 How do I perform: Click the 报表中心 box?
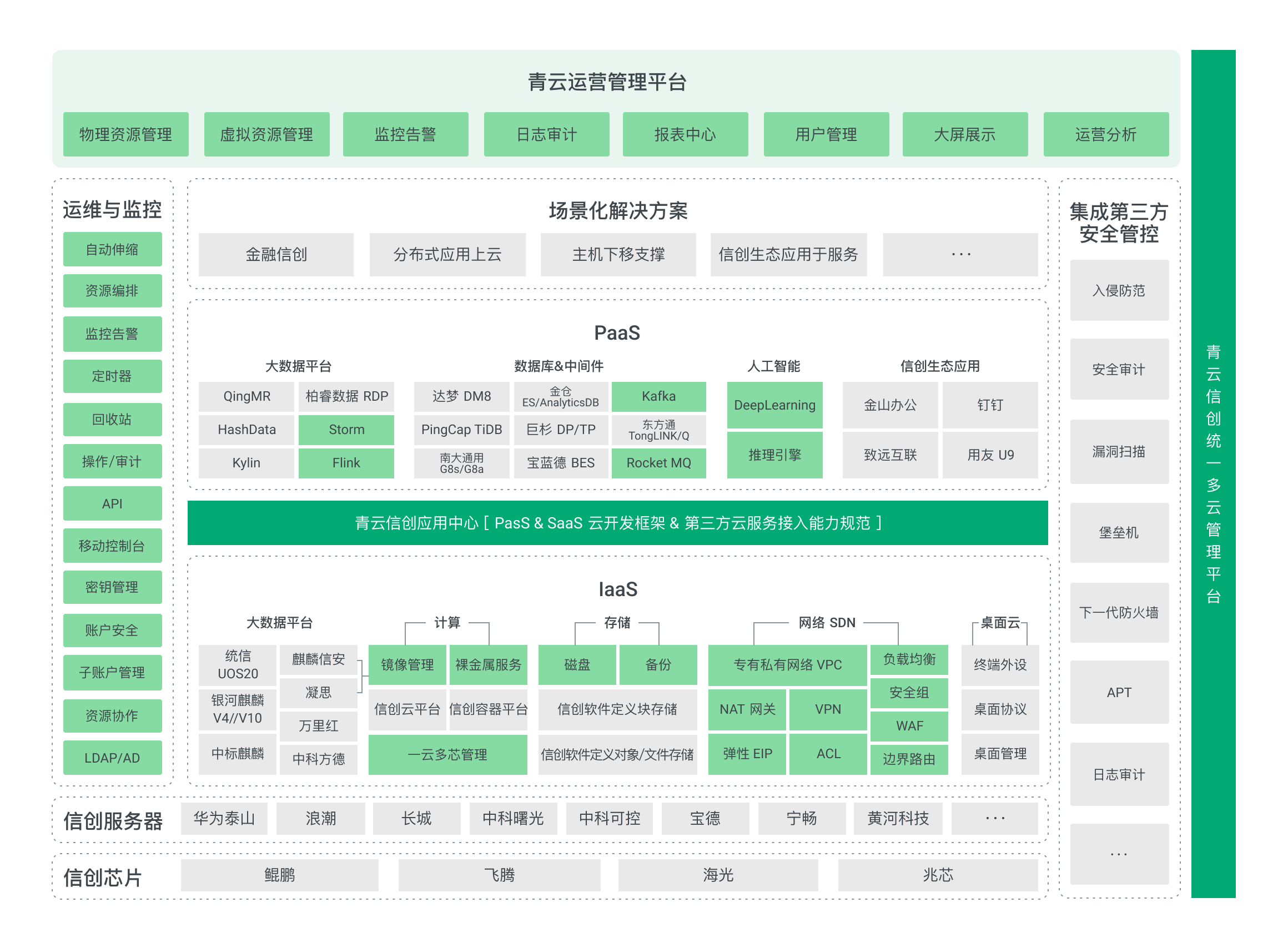click(685, 134)
